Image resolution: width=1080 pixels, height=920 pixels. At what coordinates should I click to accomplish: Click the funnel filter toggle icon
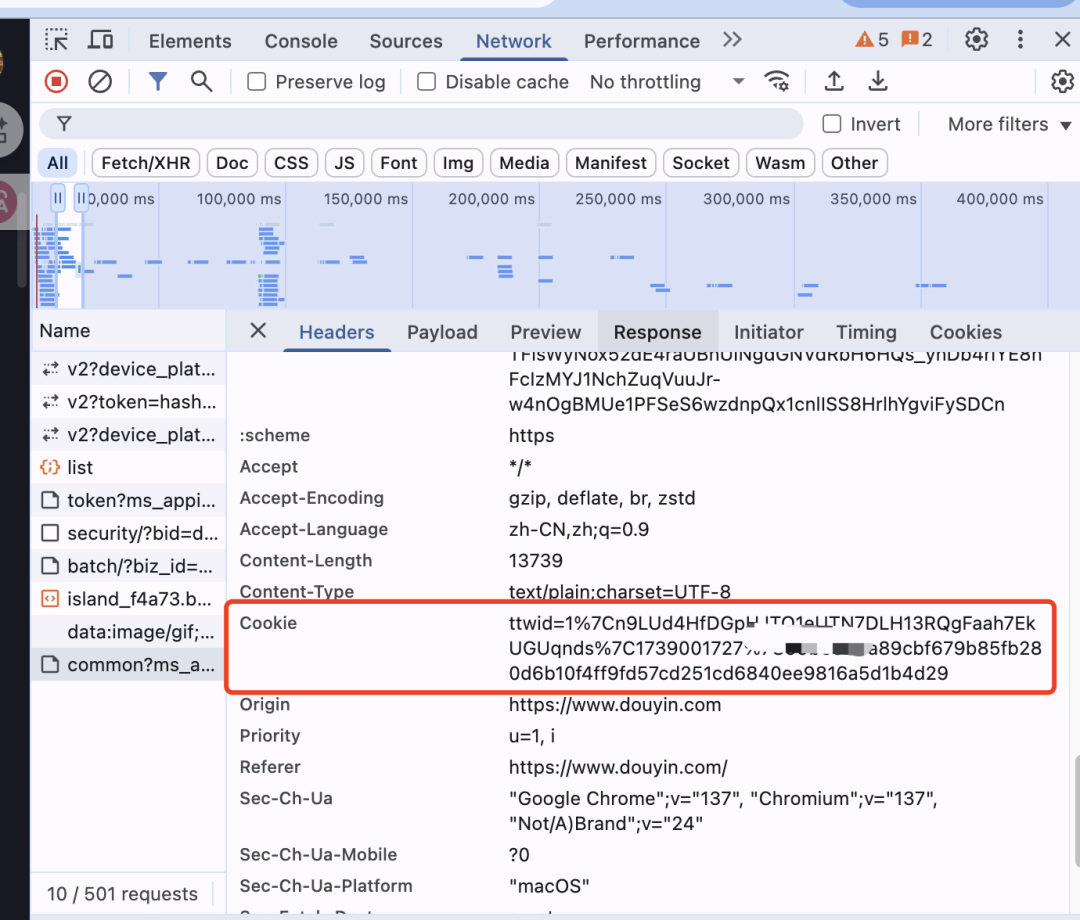point(157,82)
